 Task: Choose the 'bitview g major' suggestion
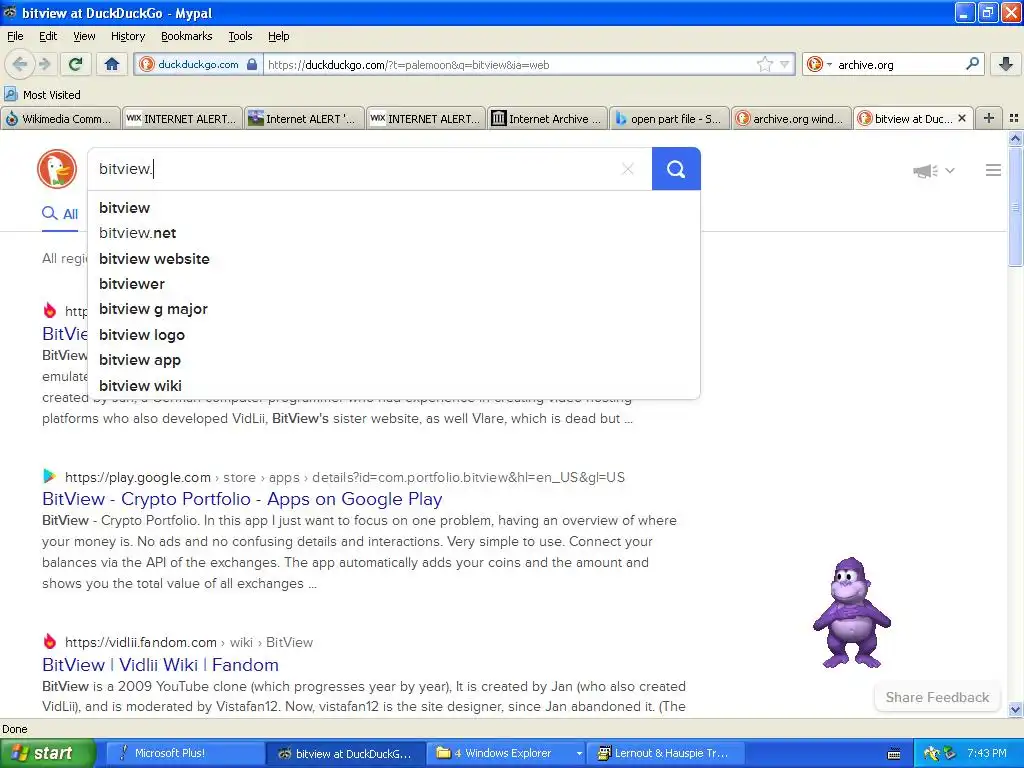[x=394, y=310]
